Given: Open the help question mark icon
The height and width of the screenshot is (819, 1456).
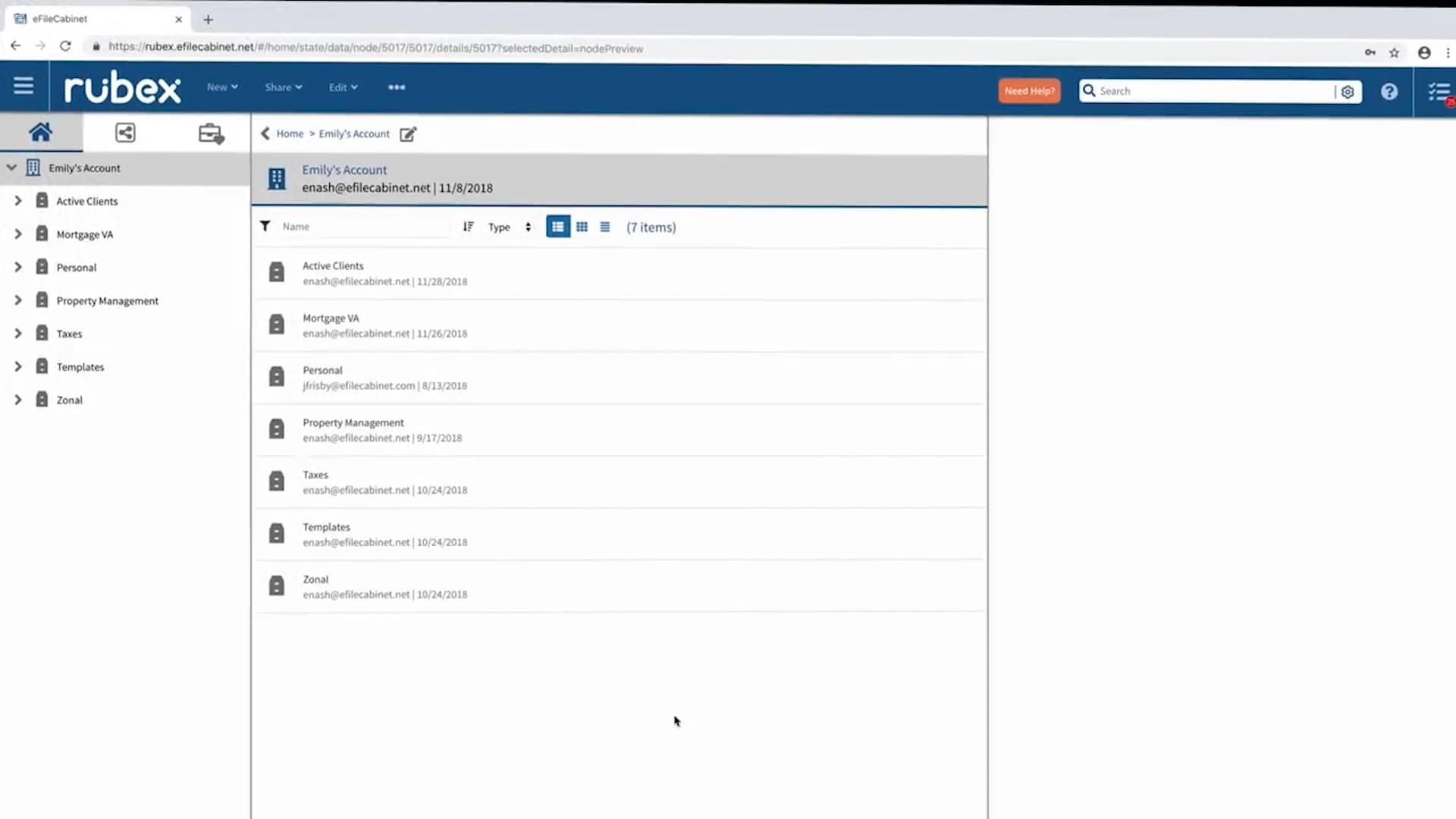Looking at the screenshot, I should (1389, 91).
